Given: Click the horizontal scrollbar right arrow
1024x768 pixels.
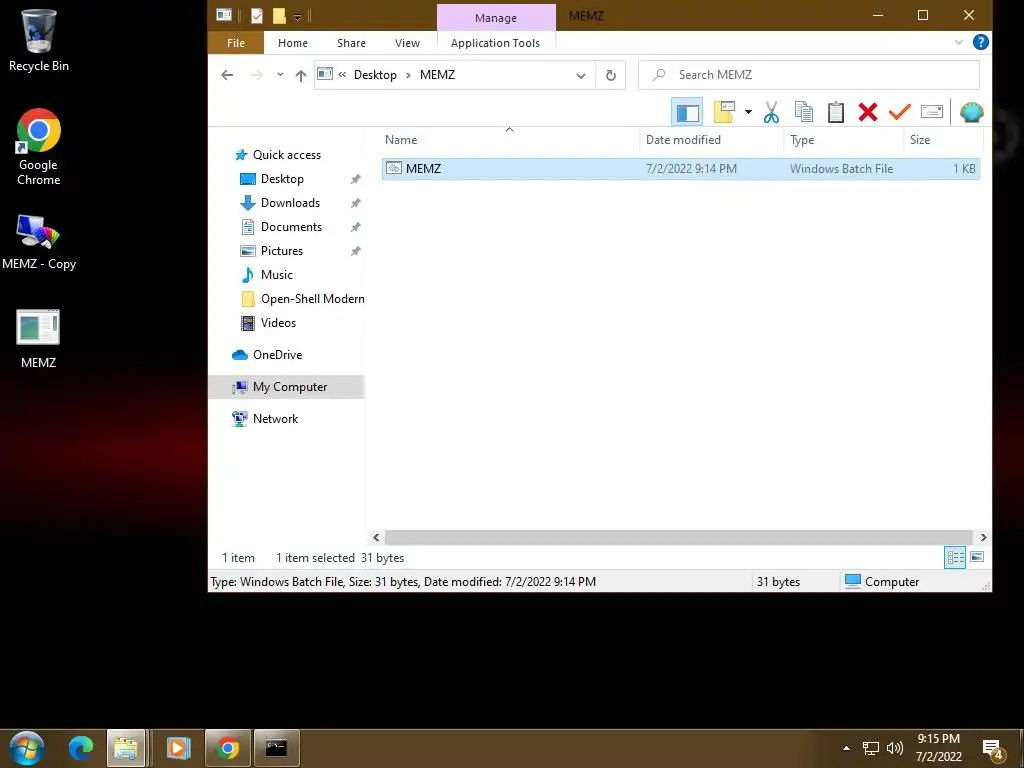Looking at the screenshot, I should point(984,537).
